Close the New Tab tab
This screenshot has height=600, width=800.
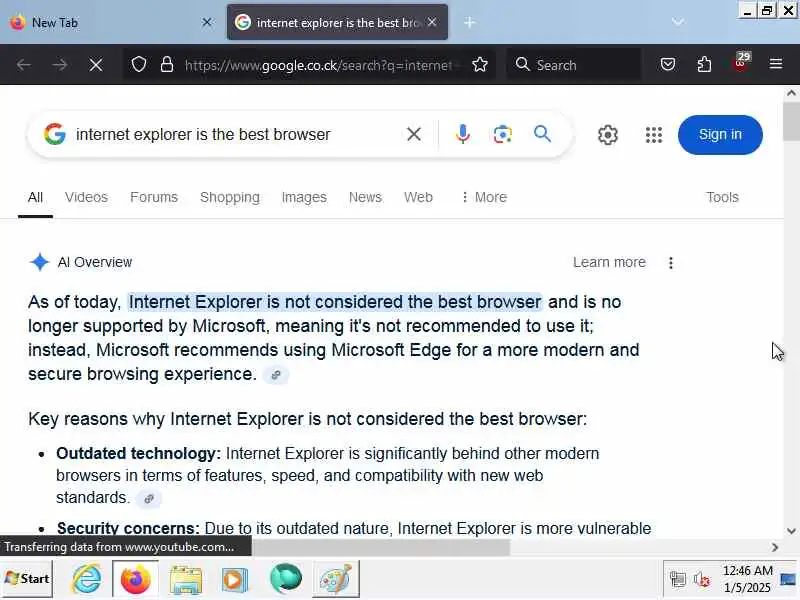(x=207, y=22)
